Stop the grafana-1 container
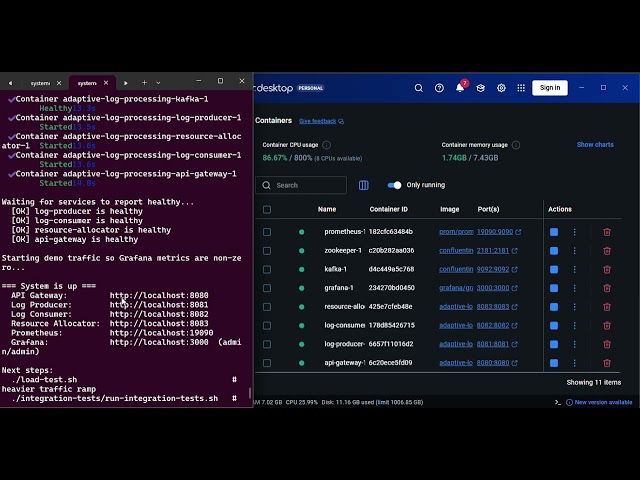 tap(554, 288)
